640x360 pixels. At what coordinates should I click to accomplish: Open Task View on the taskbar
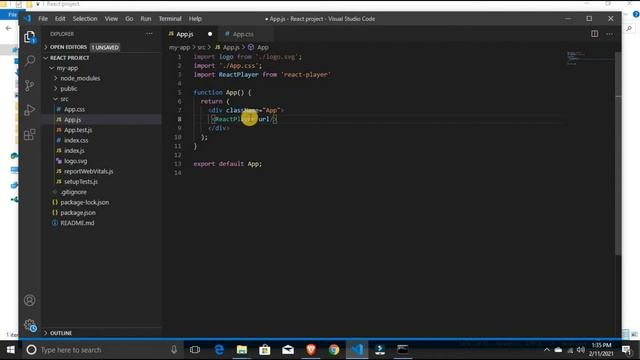pos(195,350)
